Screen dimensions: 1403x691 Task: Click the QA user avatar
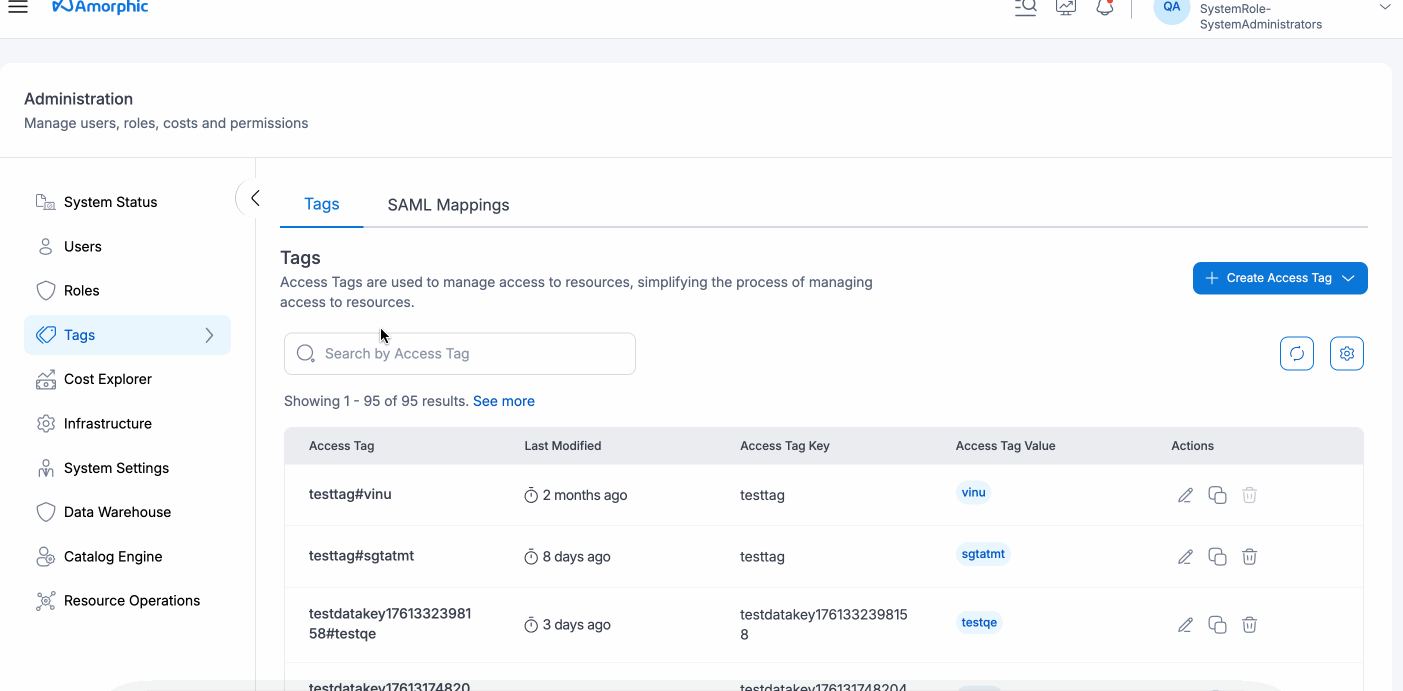tap(1170, 8)
